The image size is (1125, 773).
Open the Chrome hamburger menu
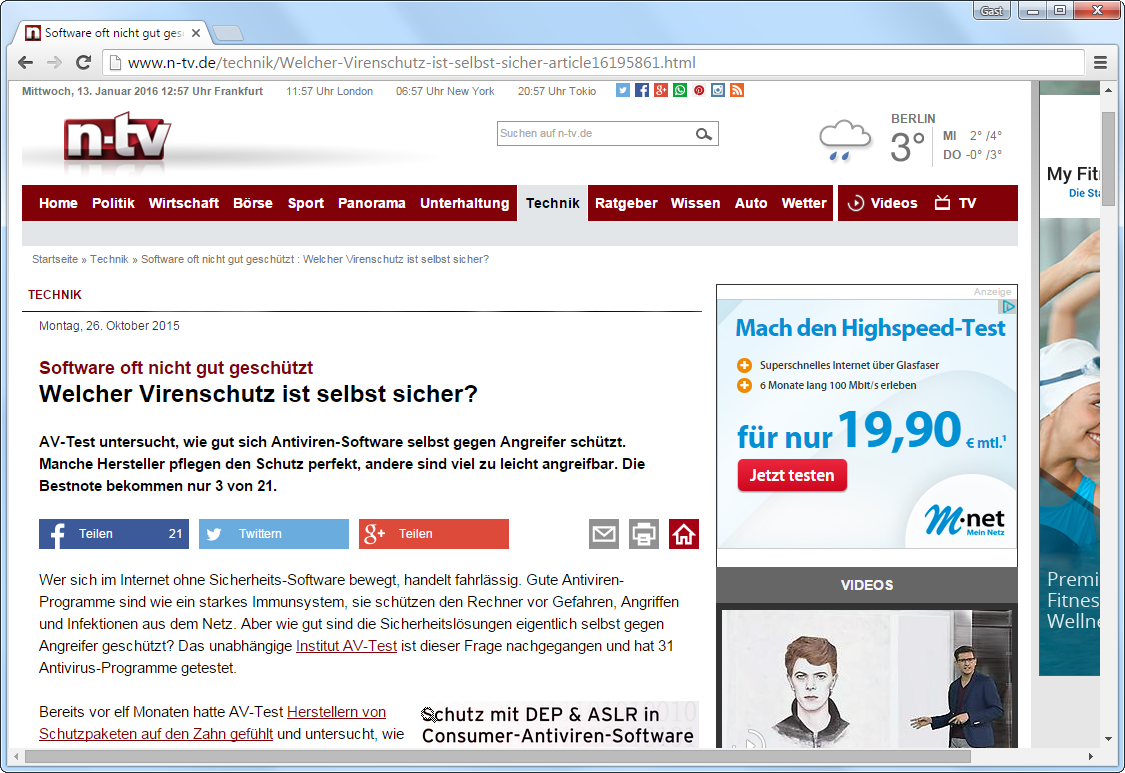point(1100,62)
